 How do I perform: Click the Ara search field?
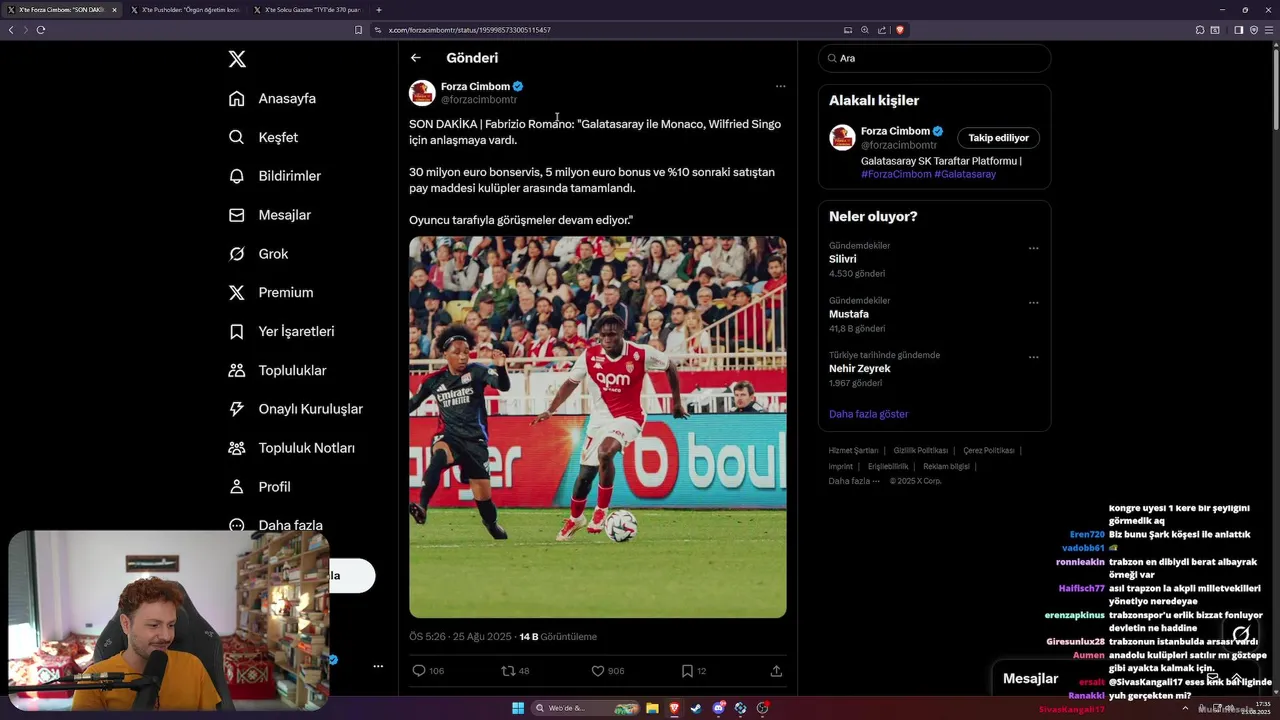[934, 58]
